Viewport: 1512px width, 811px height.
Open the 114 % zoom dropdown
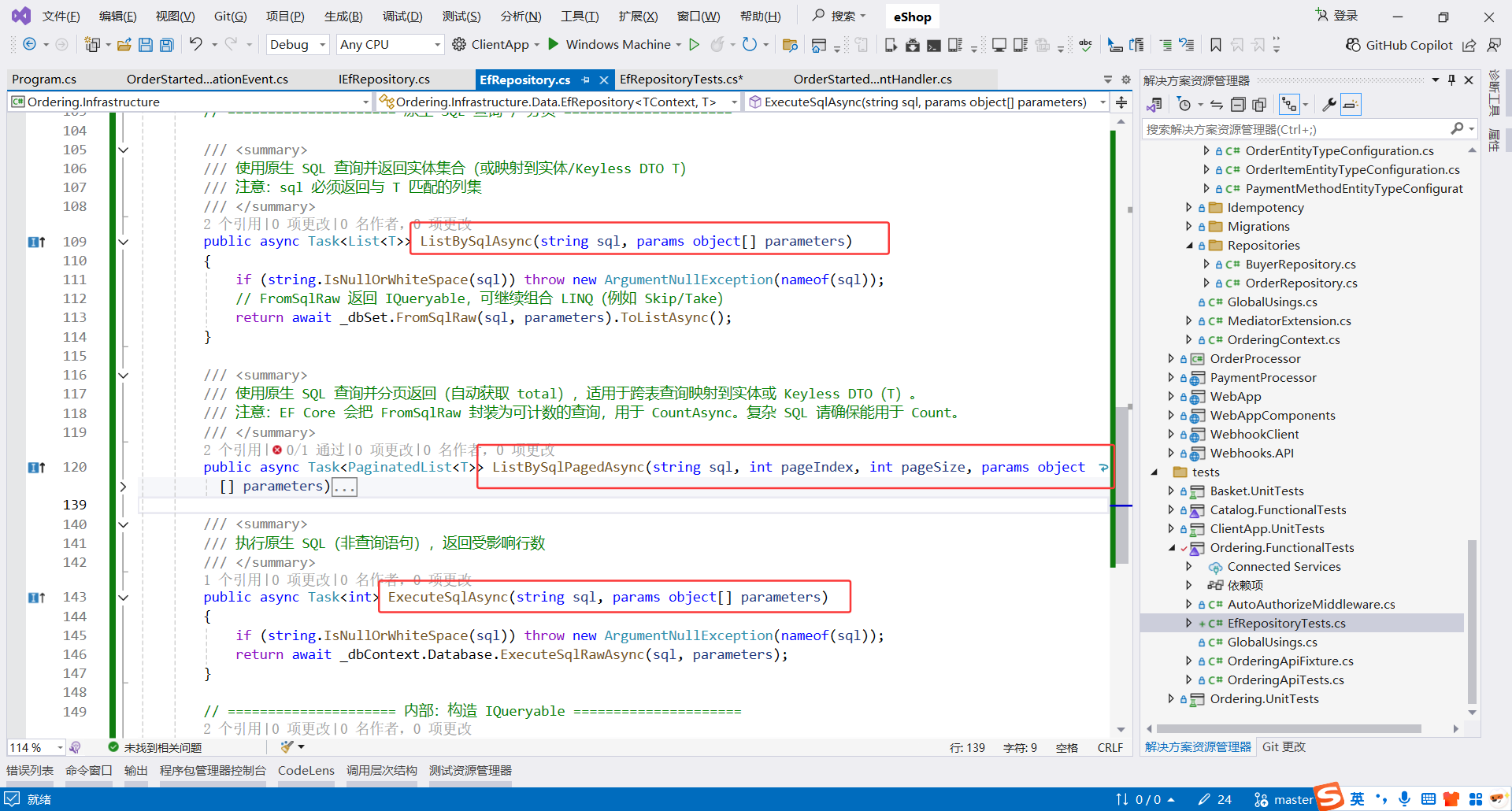(x=36, y=747)
